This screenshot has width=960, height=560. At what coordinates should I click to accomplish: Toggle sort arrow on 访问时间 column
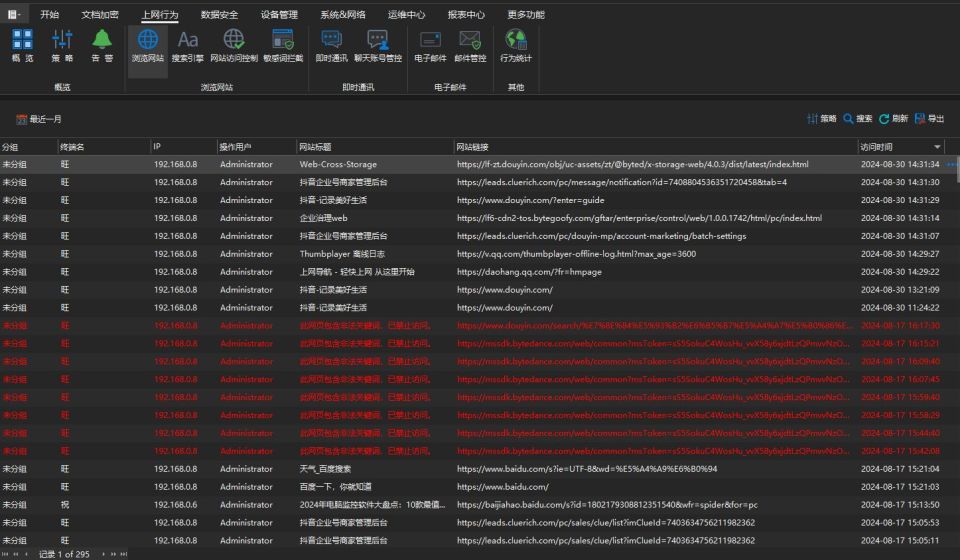click(x=937, y=147)
